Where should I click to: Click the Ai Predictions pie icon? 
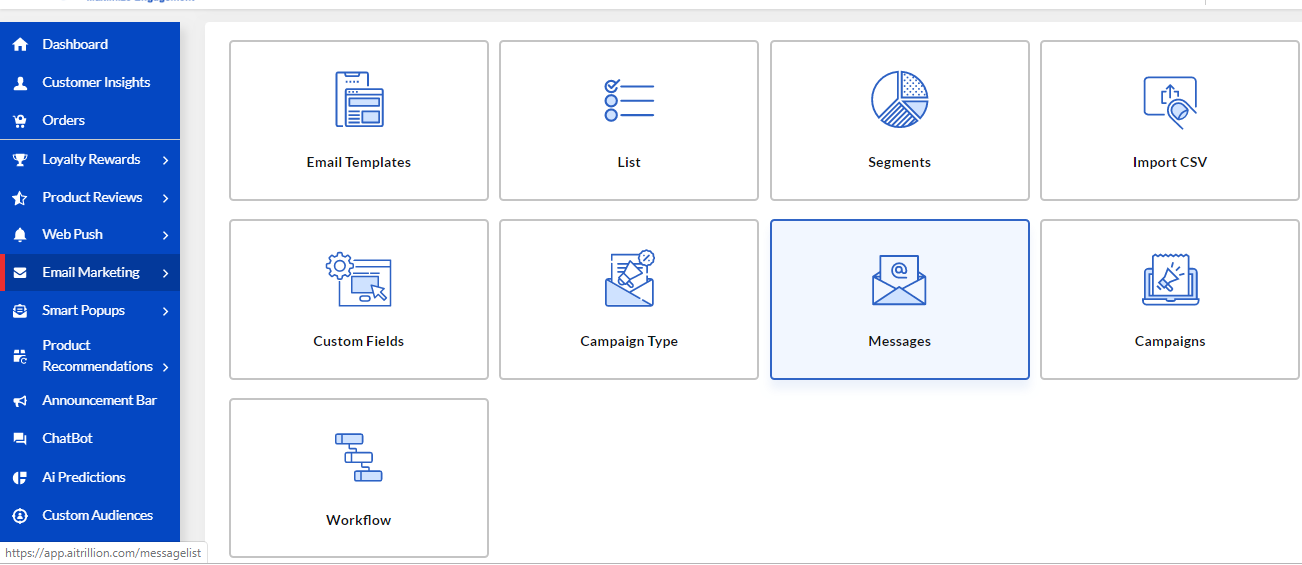[20, 478]
